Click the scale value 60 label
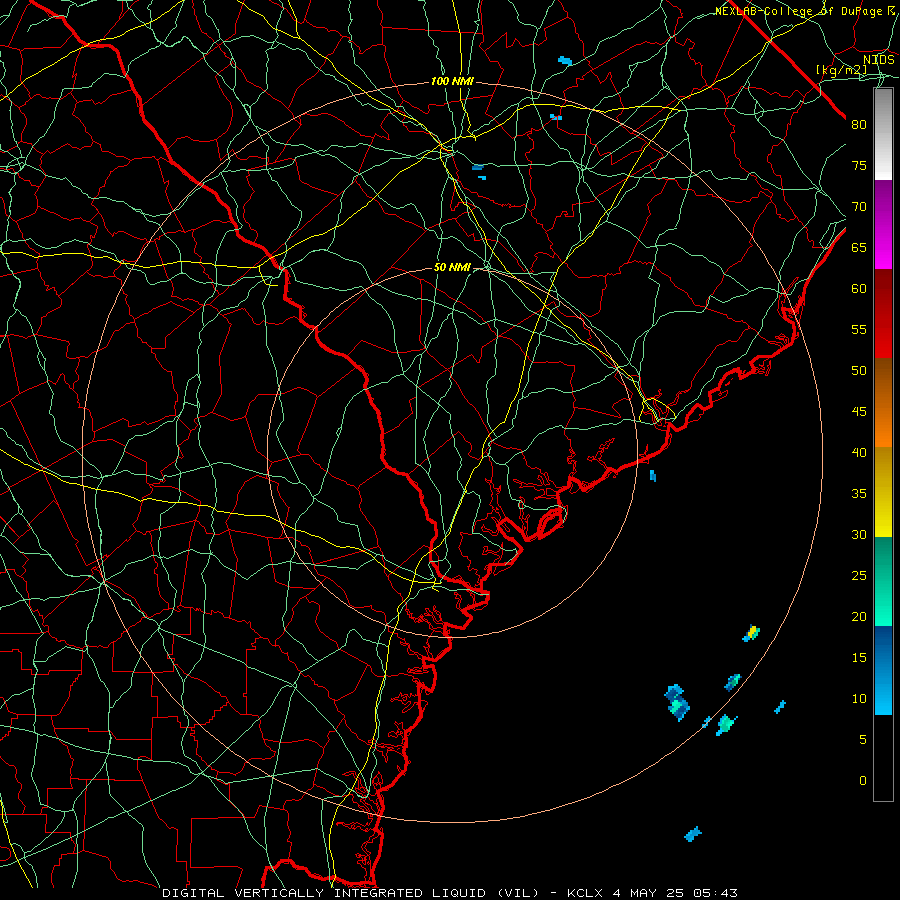The height and width of the screenshot is (900, 900). [859, 289]
